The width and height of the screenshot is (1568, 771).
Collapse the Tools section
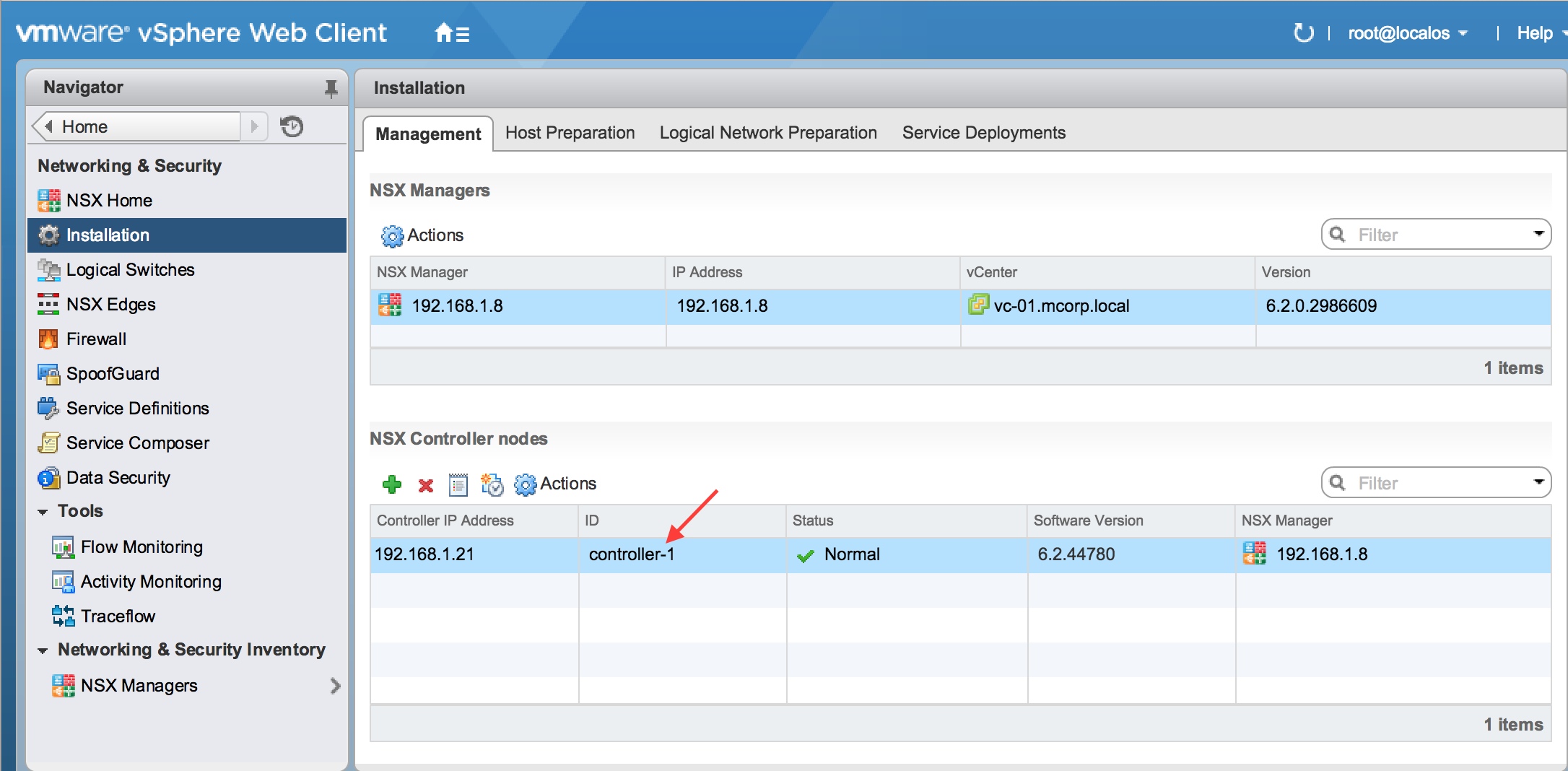43,512
